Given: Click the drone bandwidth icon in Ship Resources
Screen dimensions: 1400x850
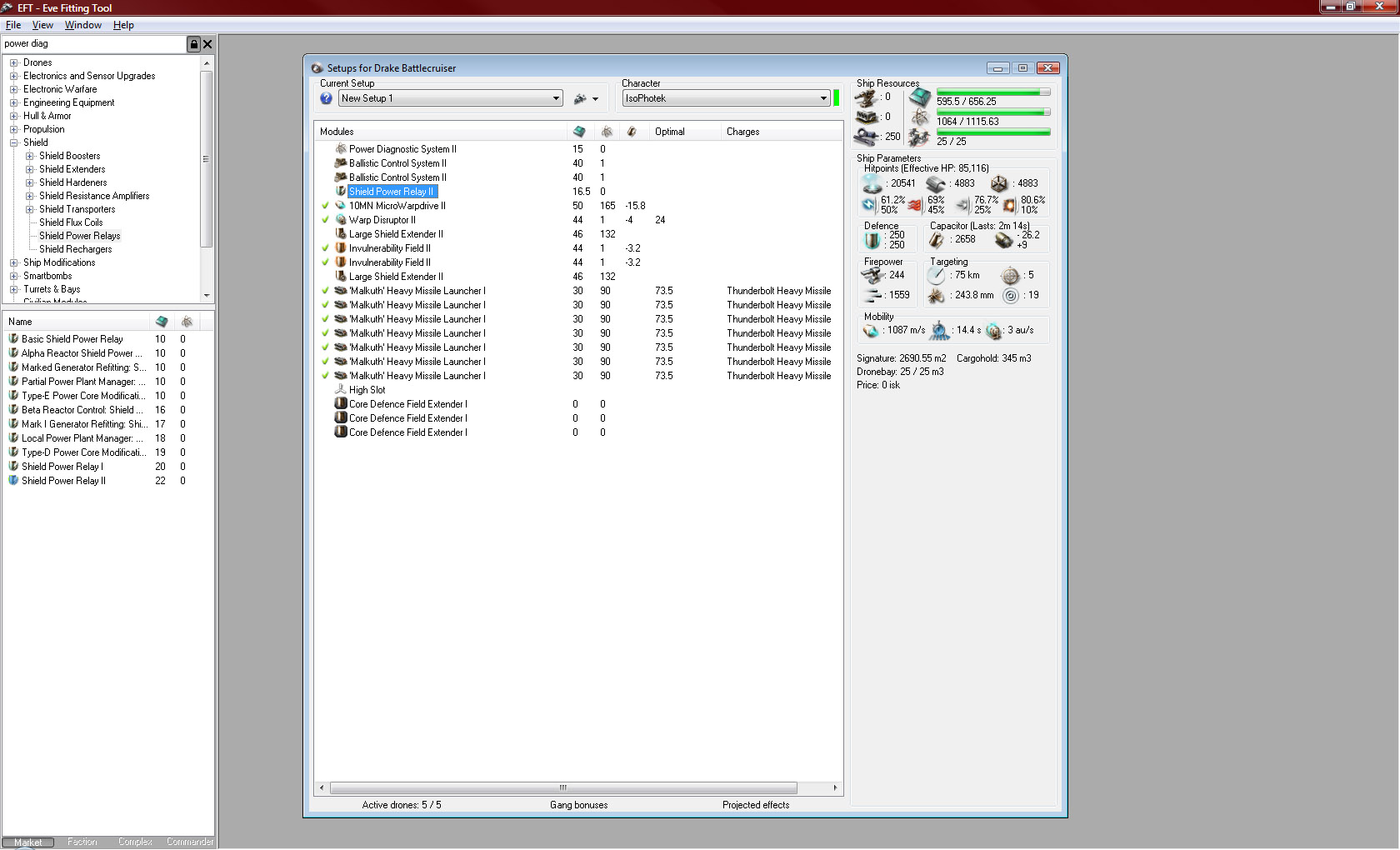Looking at the screenshot, I should pyautogui.click(x=920, y=137).
